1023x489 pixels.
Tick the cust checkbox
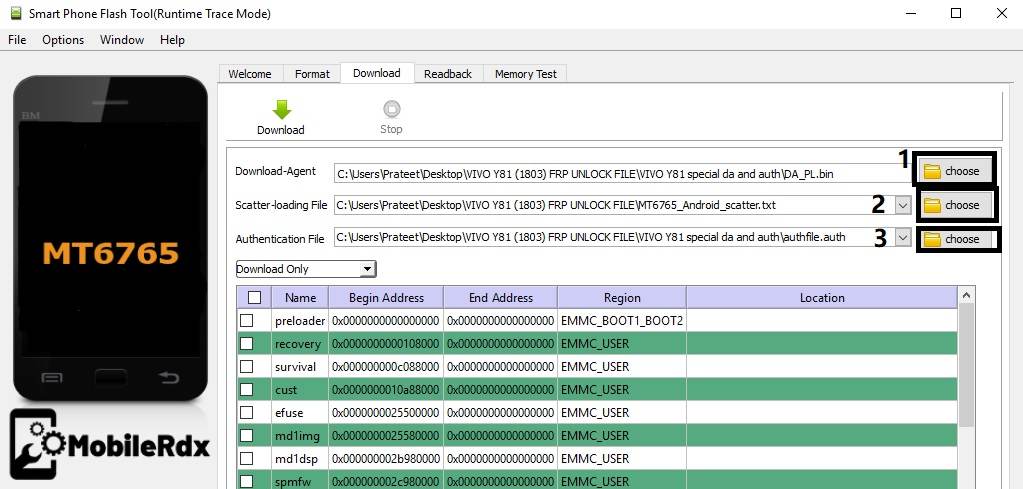click(247, 390)
